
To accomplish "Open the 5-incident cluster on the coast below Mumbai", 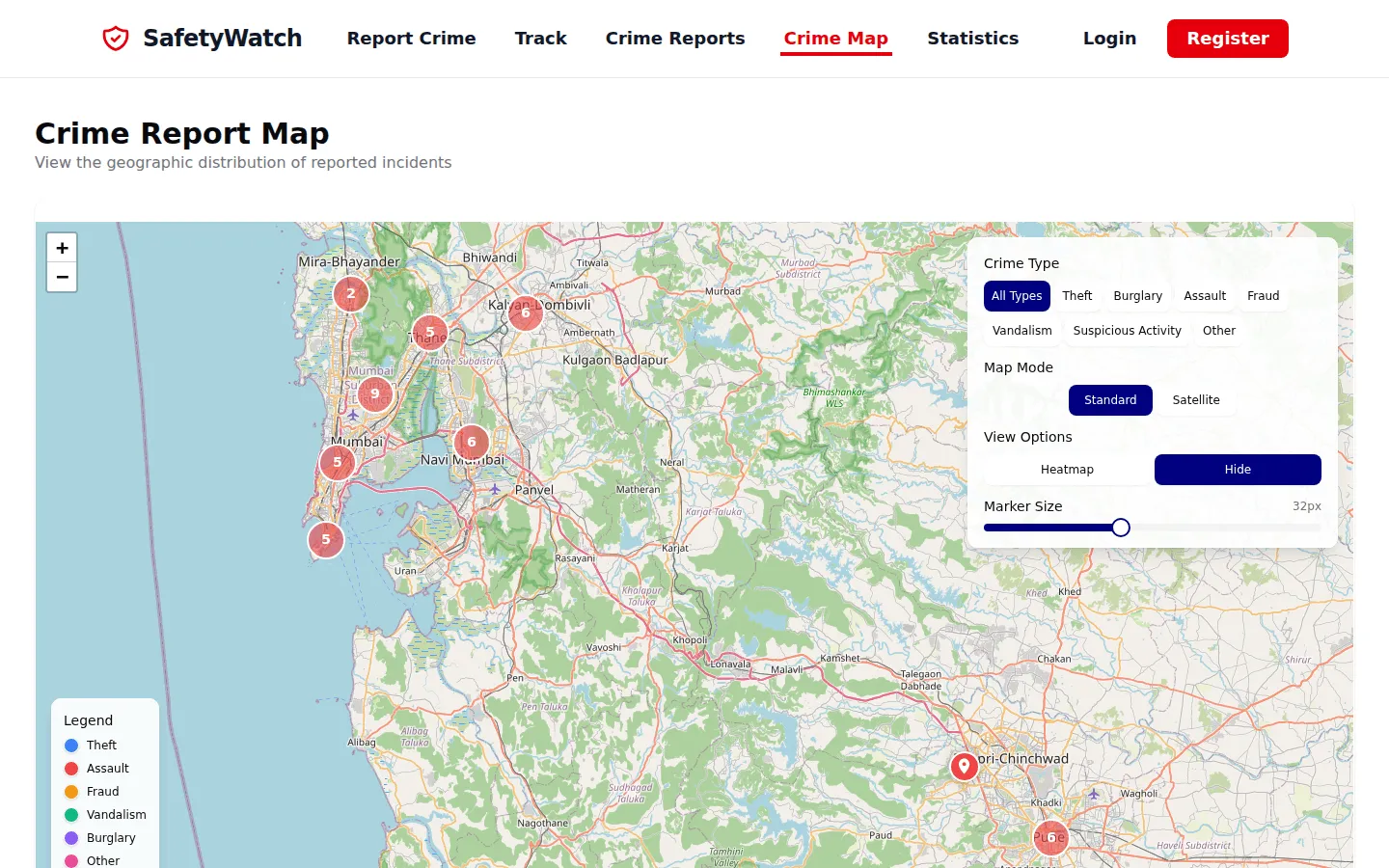I will (x=326, y=540).
